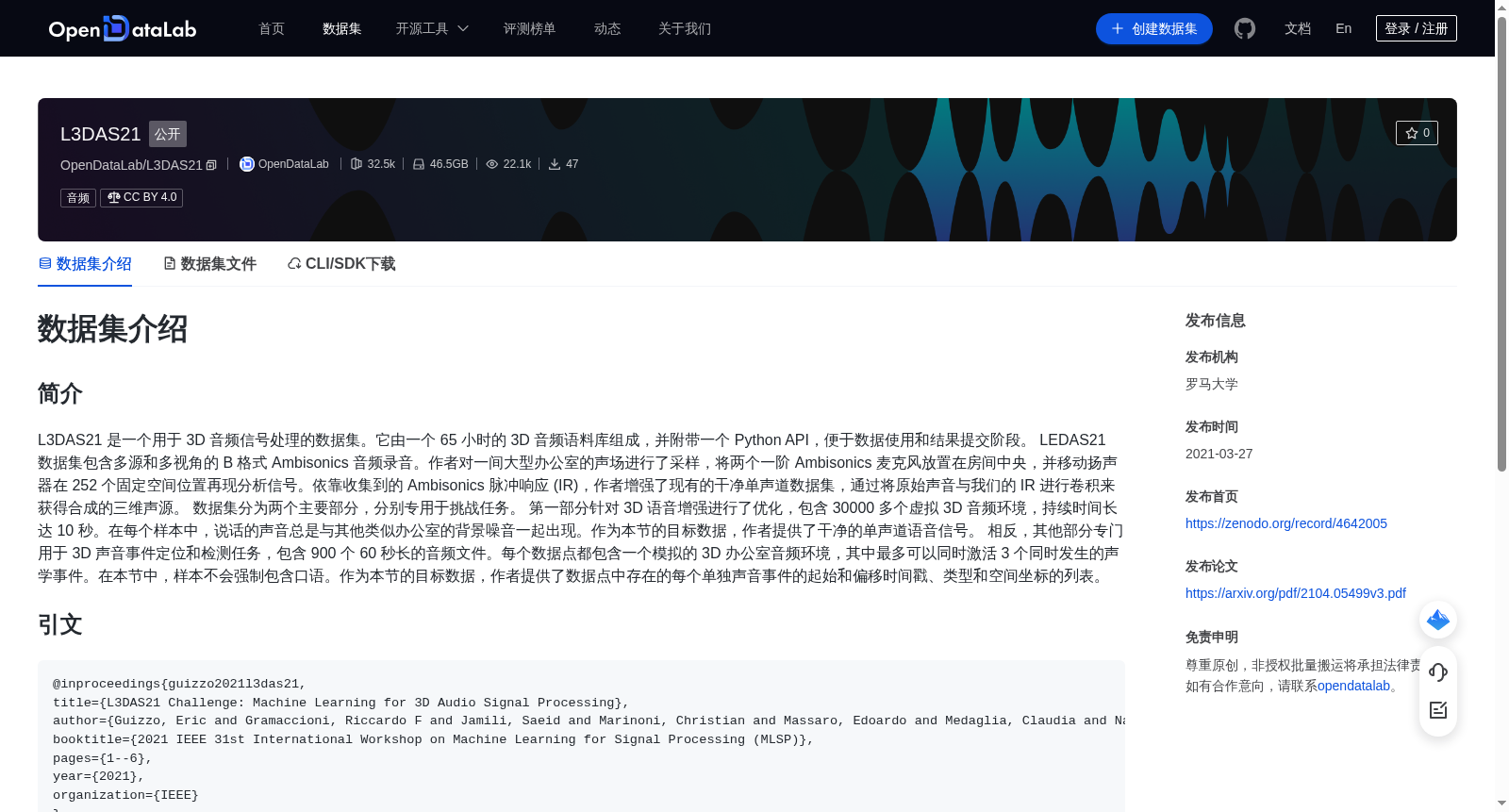This screenshot has width=1509, height=812.
Task: Open 文档 link in the header
Action: pos(1298,28)
